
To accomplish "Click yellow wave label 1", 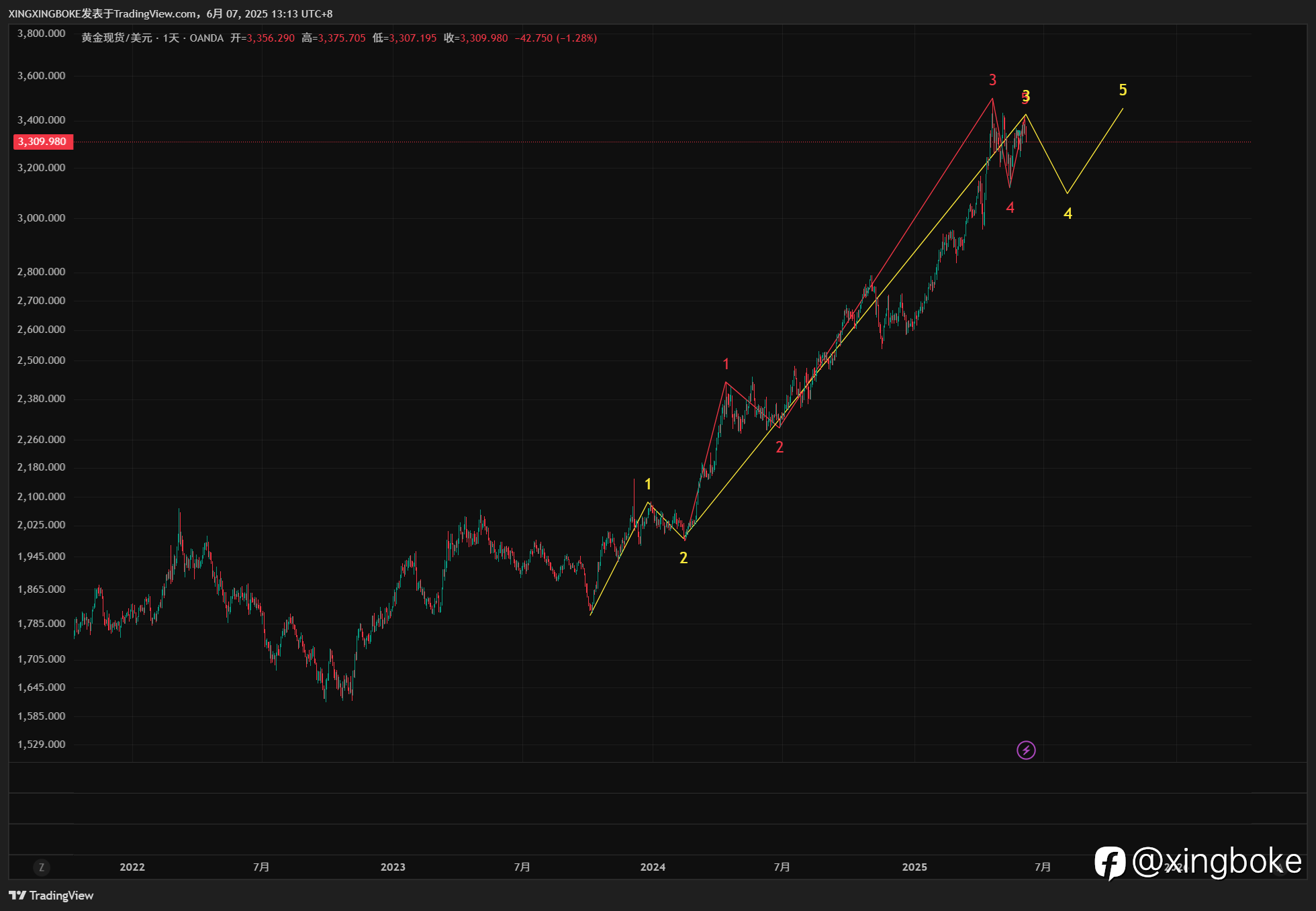I will pyautogui.click(x=647, y=484).
